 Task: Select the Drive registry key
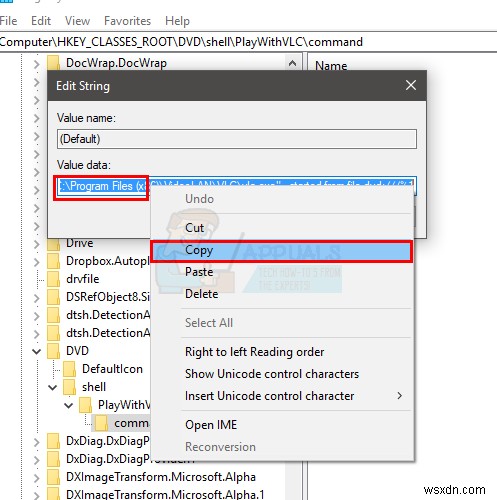pyautogui.click(x=80, y=243)
